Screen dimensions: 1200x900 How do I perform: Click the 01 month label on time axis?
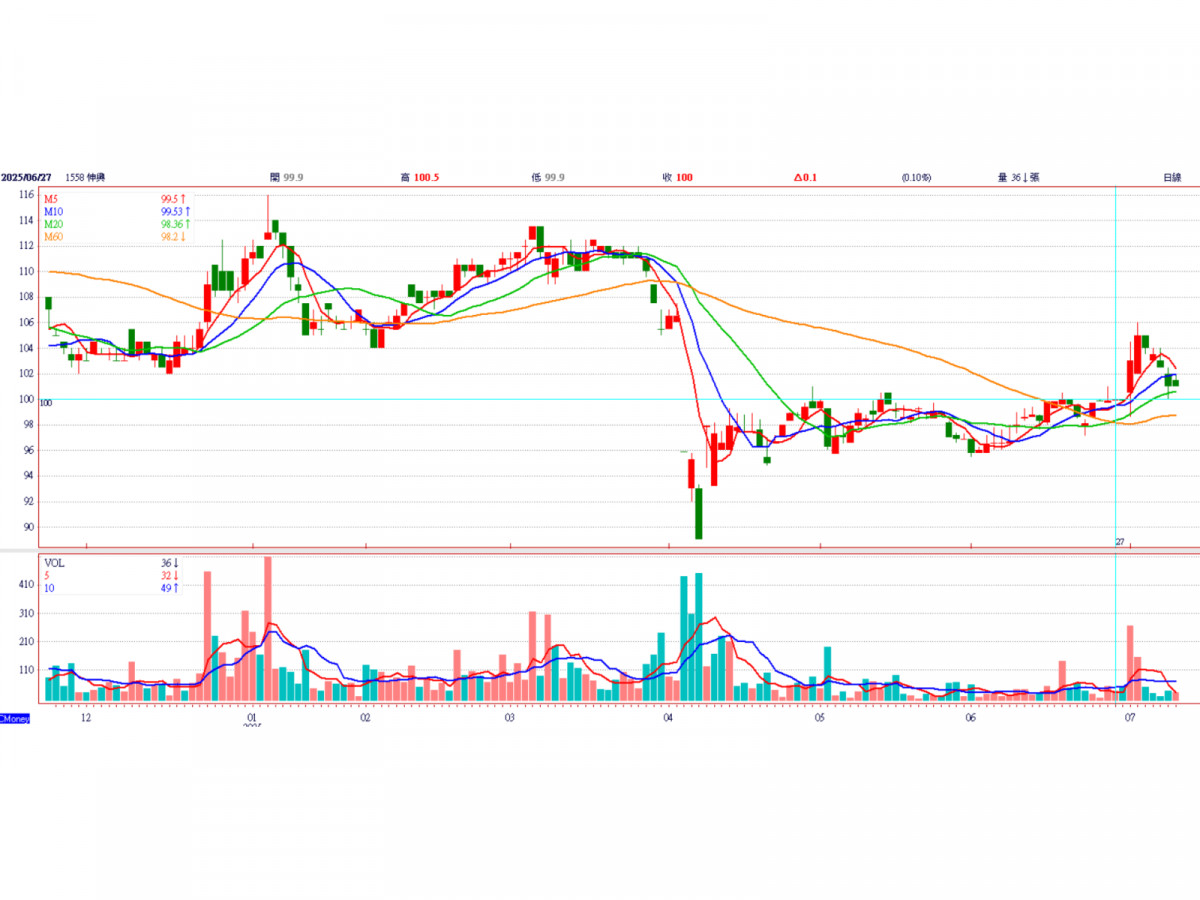tap(252, 718)
